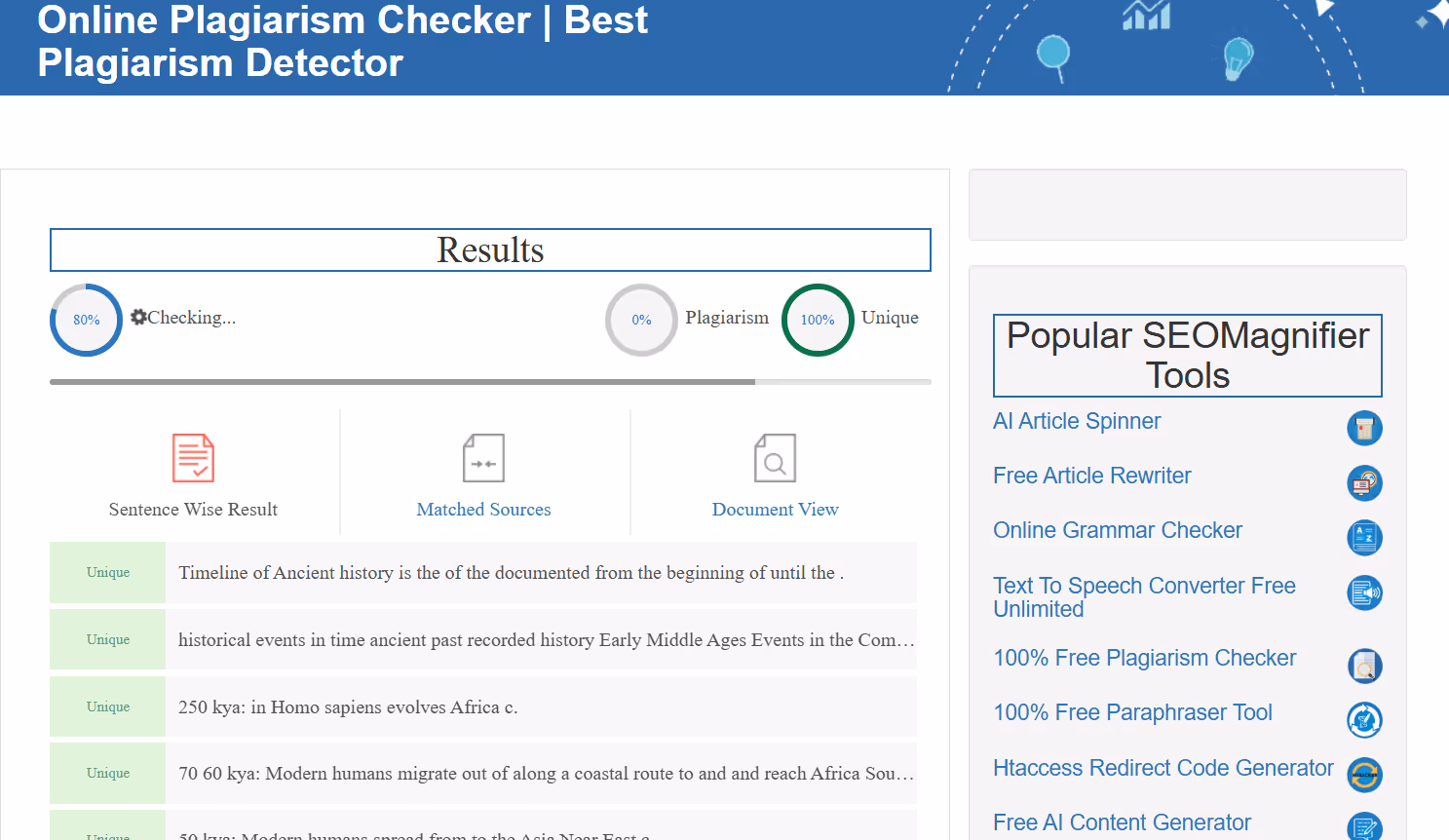Click the Free Plagiarism Checker magnifier icon
Screen dimensions: 1449x840
(x=1364, y=666)
